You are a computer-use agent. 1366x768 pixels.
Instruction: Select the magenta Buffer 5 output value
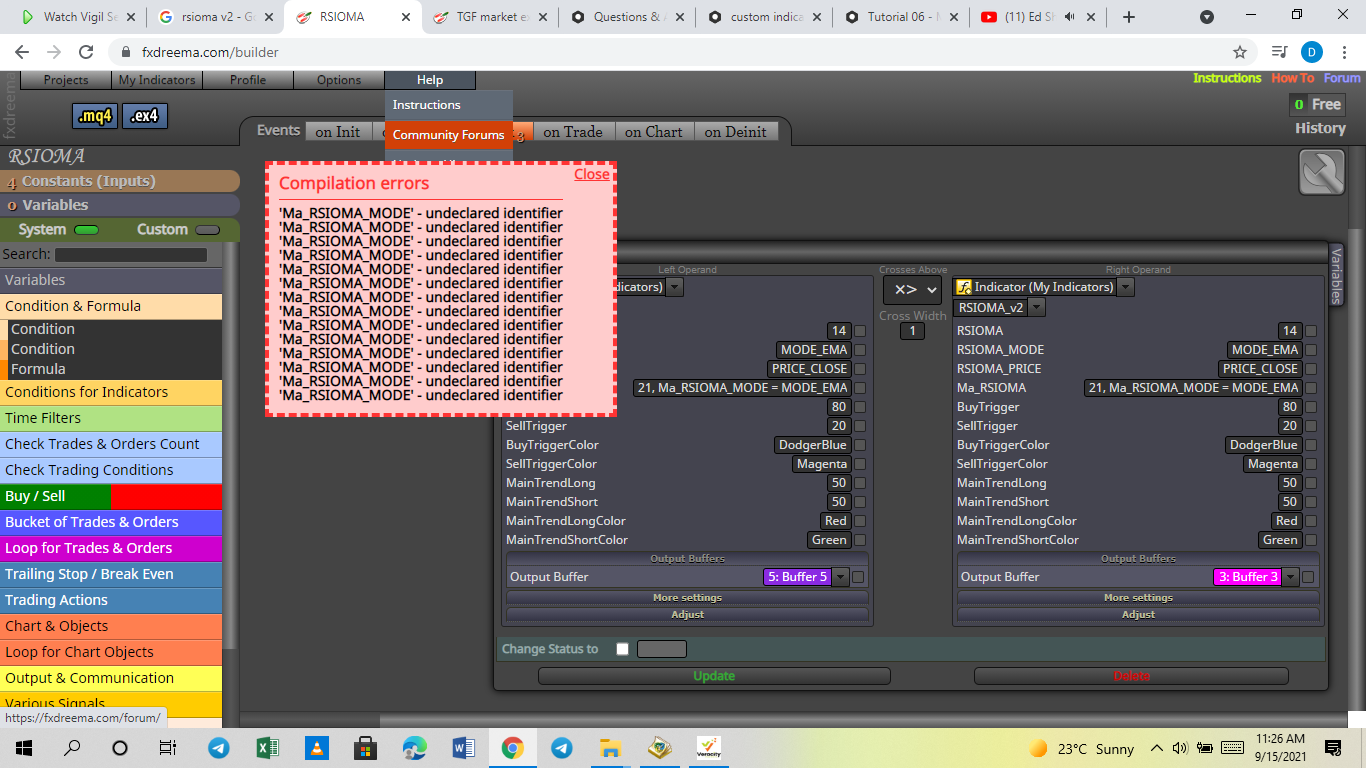tap(797, 577)
